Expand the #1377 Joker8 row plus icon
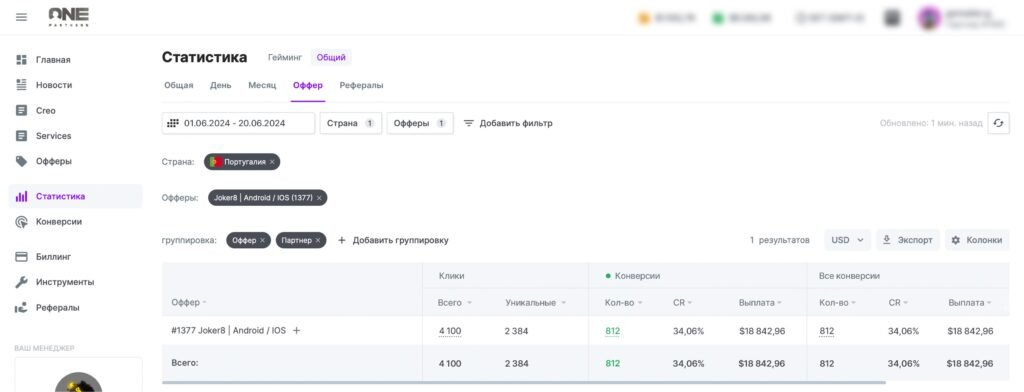The height and width of the screenshot is (392, 1024). click(x=296, y=331)
